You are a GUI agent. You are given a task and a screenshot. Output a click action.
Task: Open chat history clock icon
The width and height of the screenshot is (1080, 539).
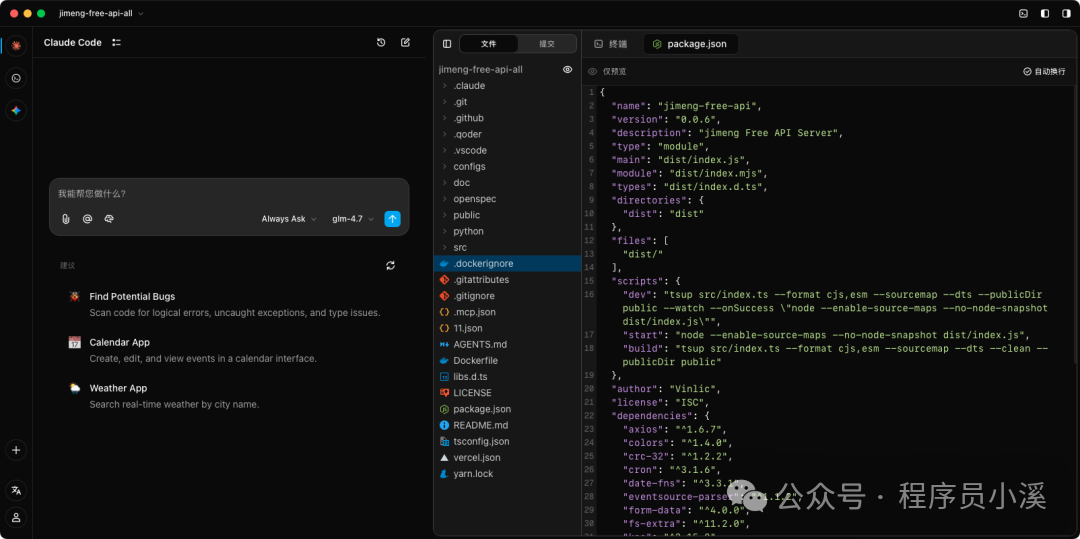pos(381,43)
